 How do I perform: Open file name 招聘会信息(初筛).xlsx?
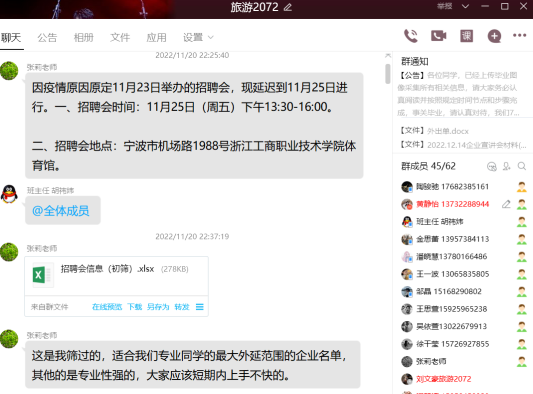point(107,269)
